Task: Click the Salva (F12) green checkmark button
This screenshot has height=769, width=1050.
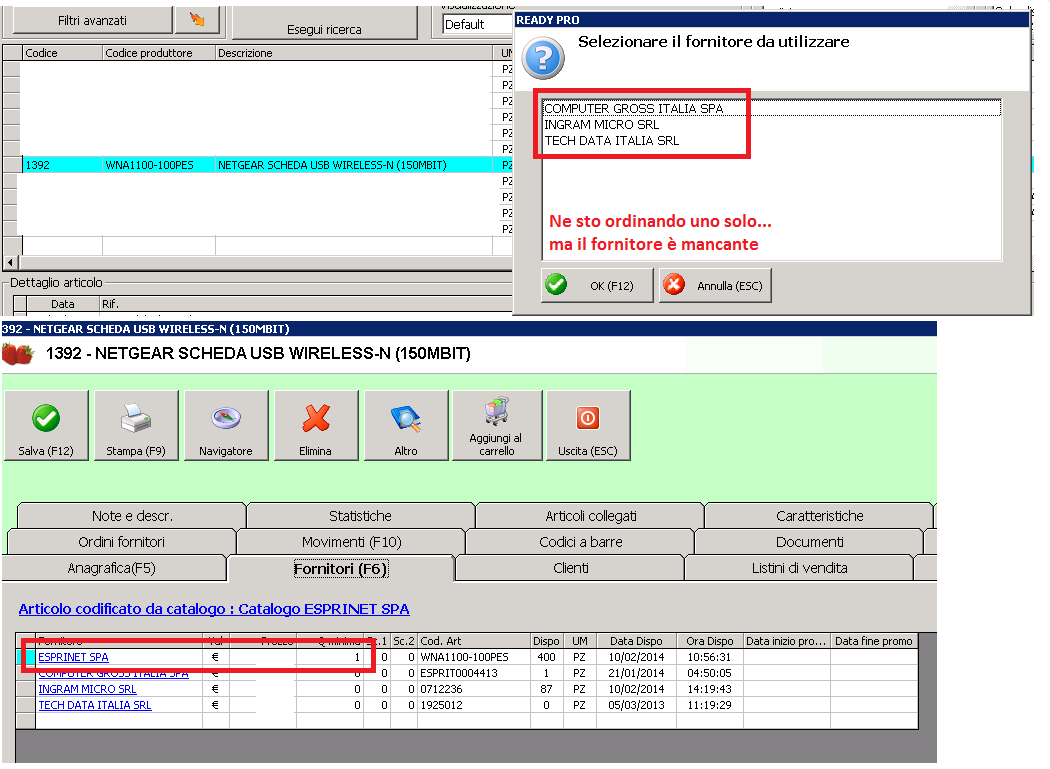Action: click(46, 425)
